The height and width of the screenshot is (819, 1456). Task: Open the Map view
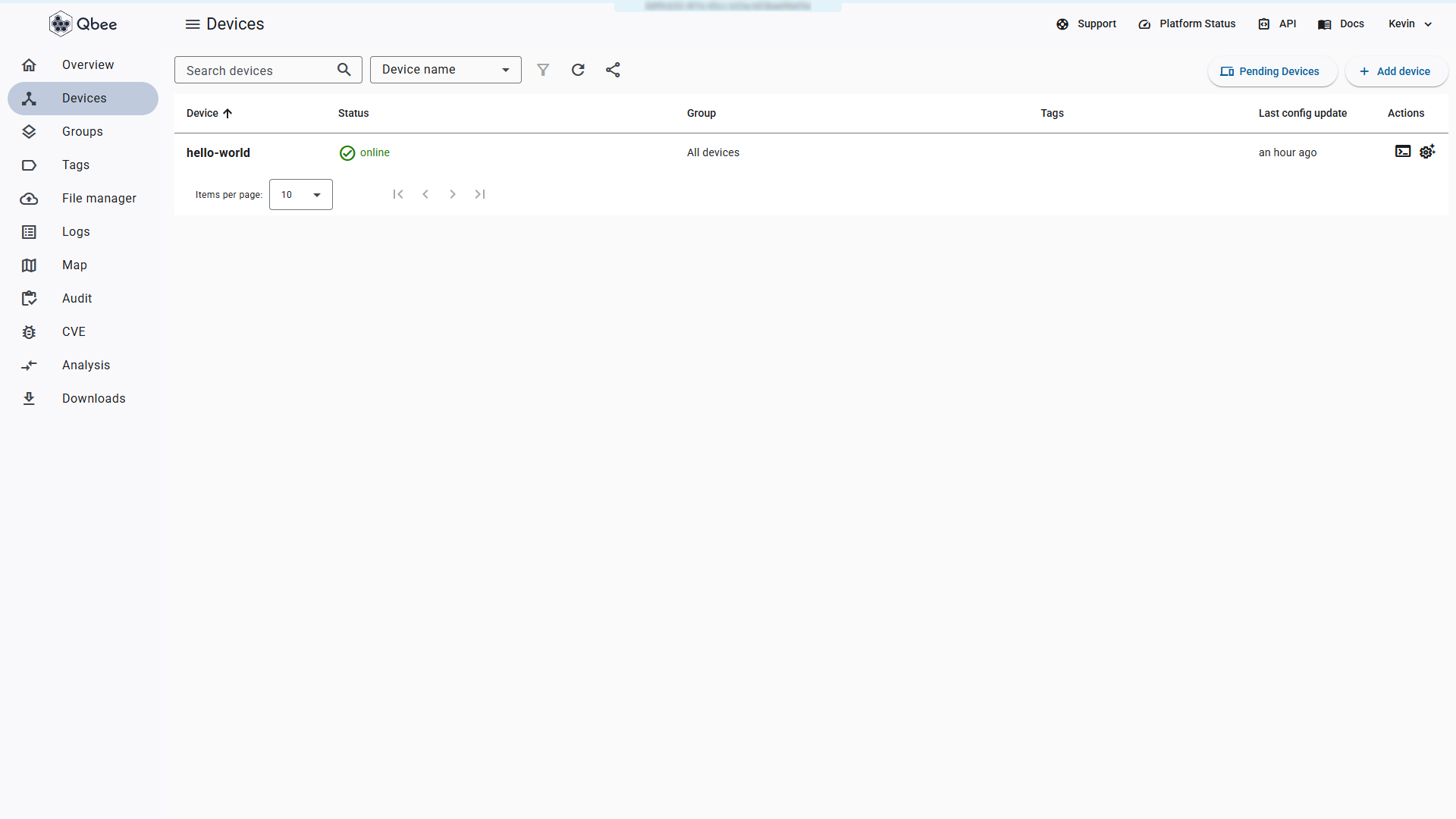coord(83,265)
